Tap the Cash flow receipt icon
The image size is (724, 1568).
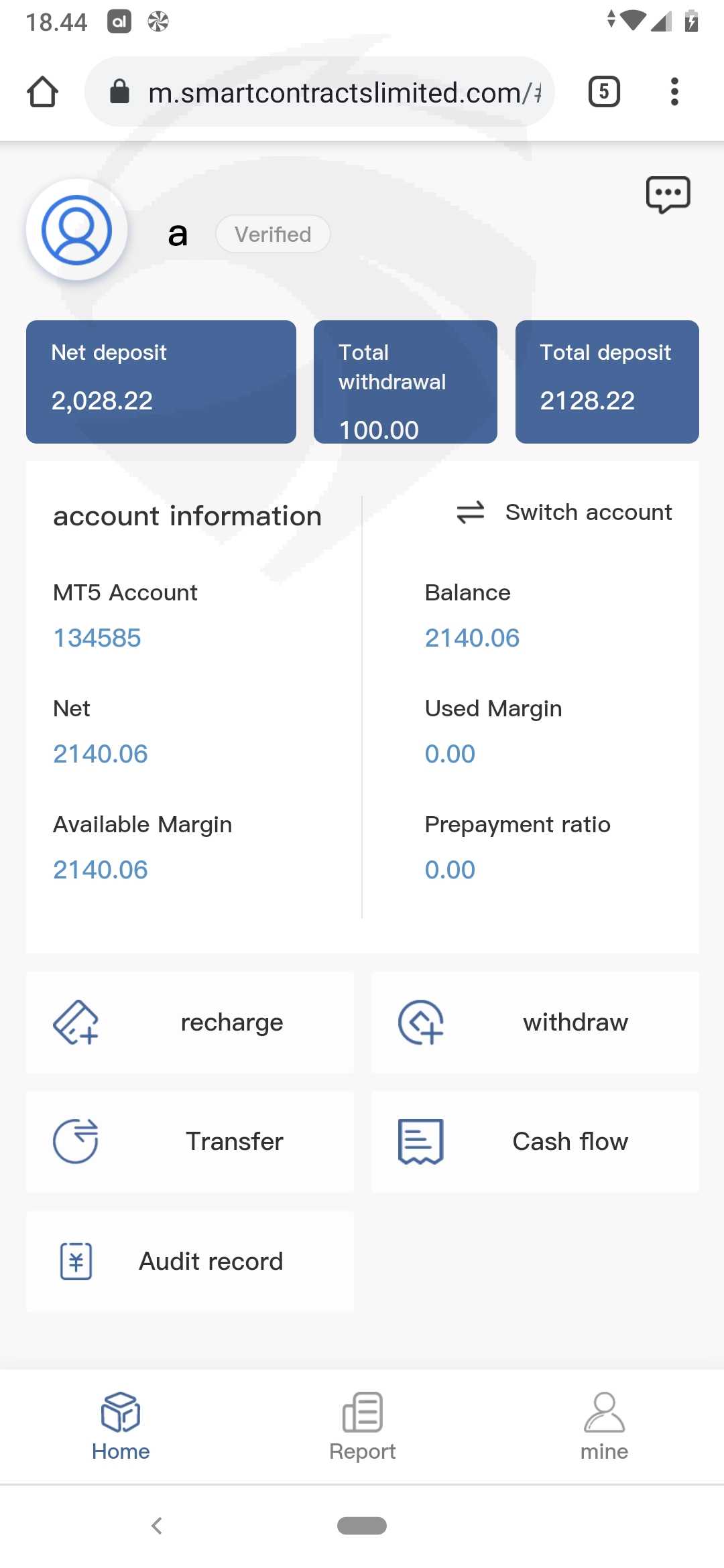tap(421, 1141)
